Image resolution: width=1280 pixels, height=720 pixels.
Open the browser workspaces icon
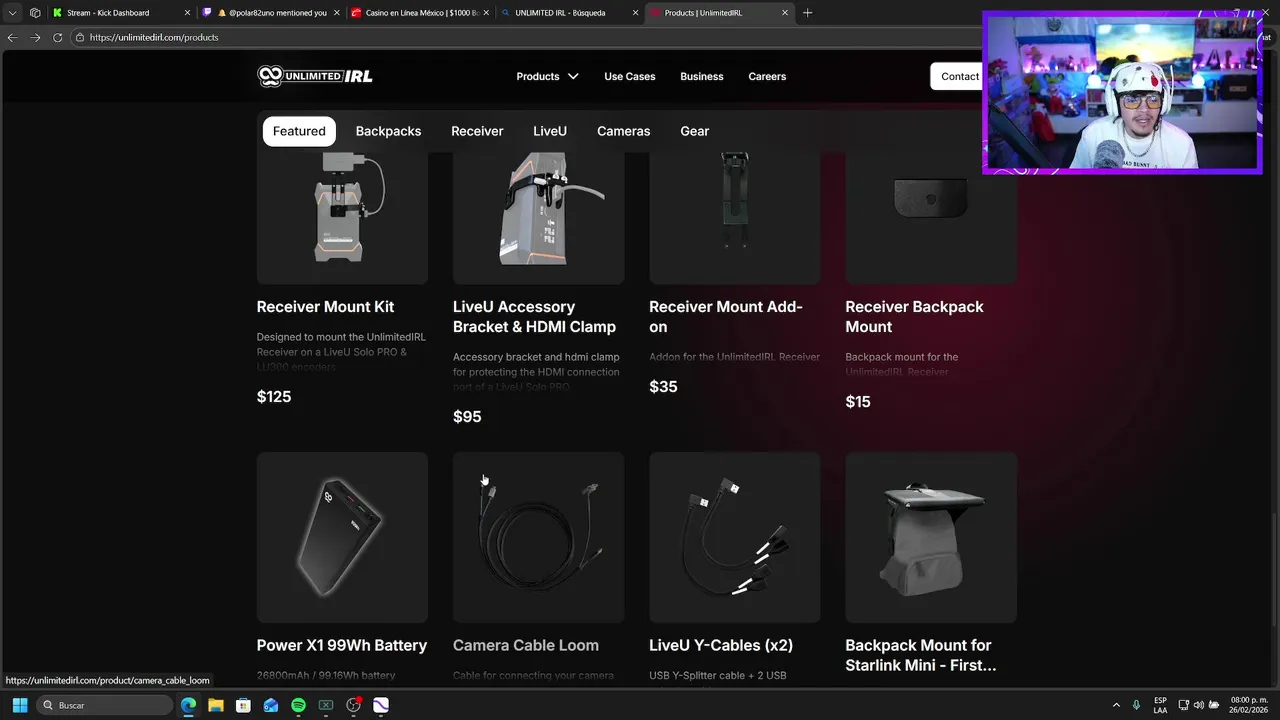pyautogui.click(x=35, y=13)
